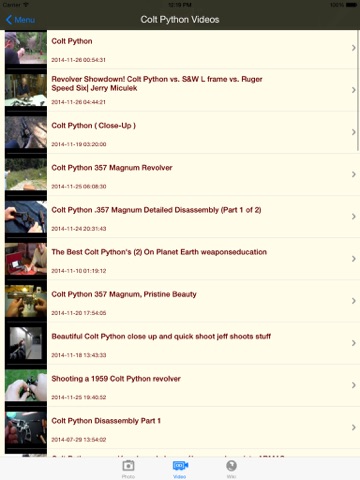
Task: Open the 'Colt Python' video thumbnail
Action: point(26,48)
